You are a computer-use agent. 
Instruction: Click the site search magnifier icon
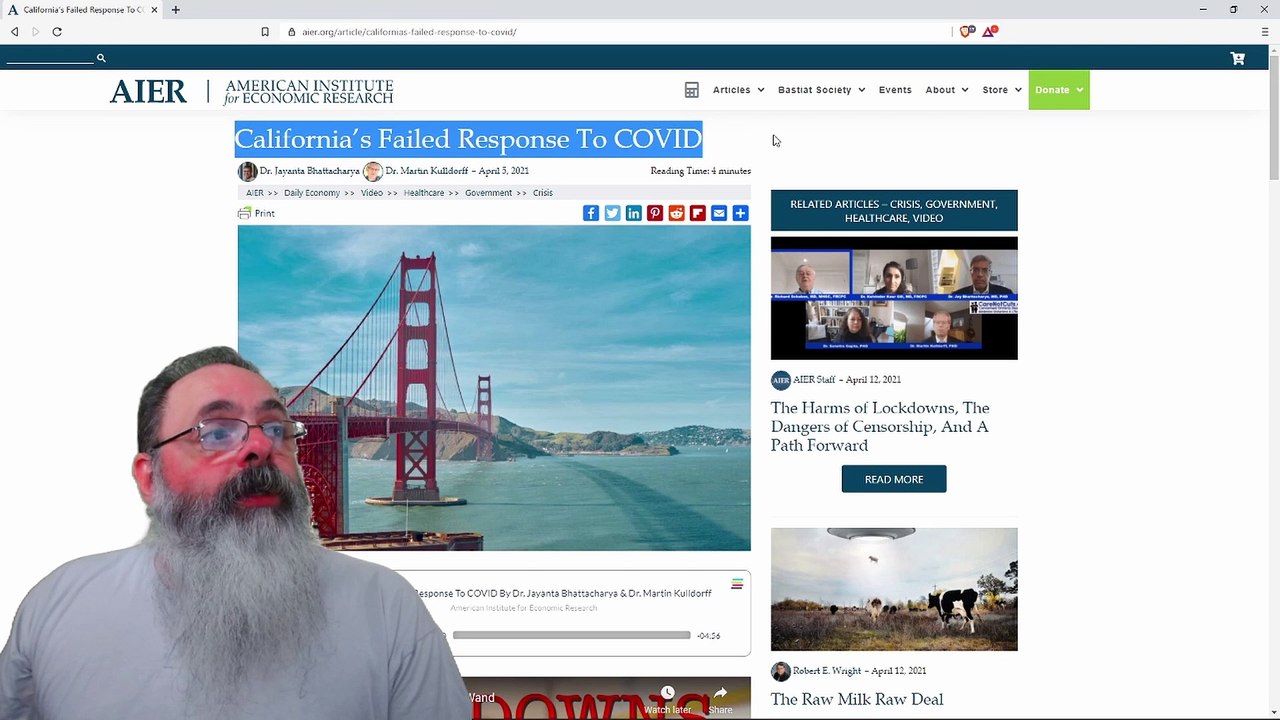(x=101, y=58)
